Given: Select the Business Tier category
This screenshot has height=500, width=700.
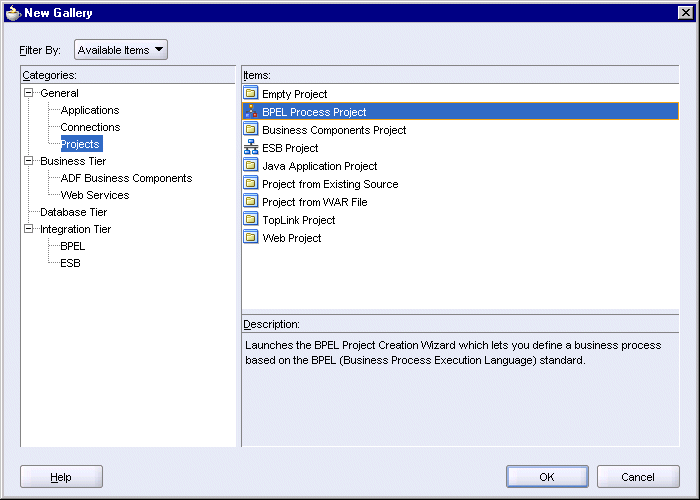Looking at the screenshot, I should click(x=73, y=161).
